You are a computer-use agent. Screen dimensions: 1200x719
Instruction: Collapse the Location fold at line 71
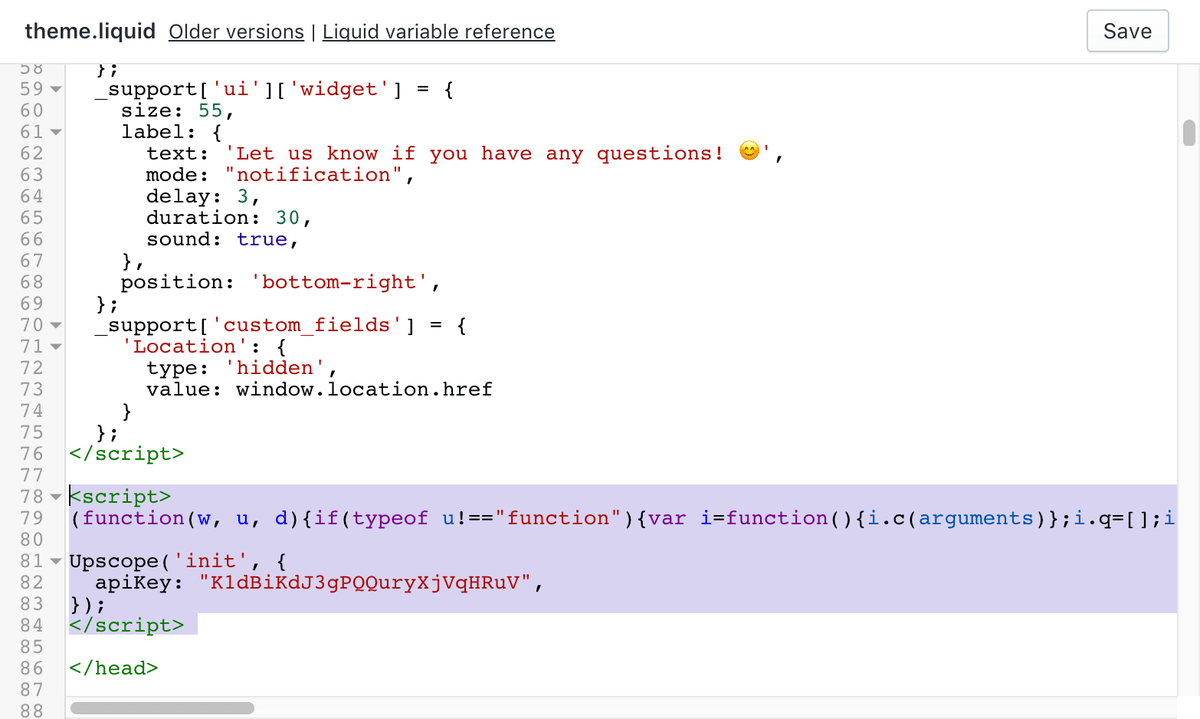click(x=55, y=347)
